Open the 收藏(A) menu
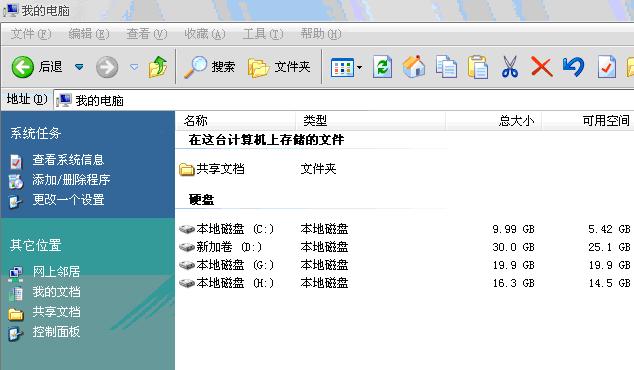Image resolution: width=634 pixels, height=370 pixels. (x=205, y=34)
